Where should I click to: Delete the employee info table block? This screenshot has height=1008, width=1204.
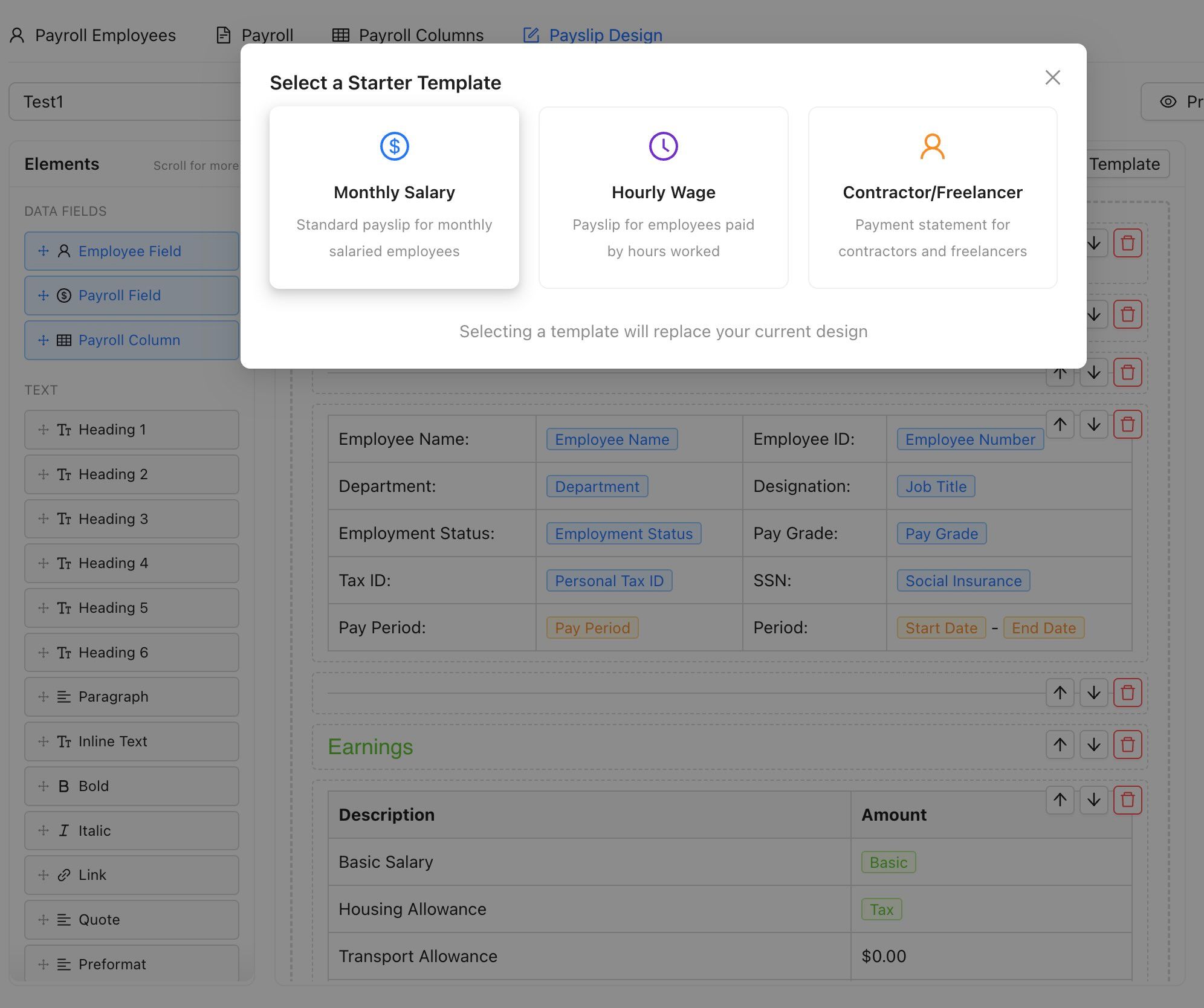tap(1127, 424)
